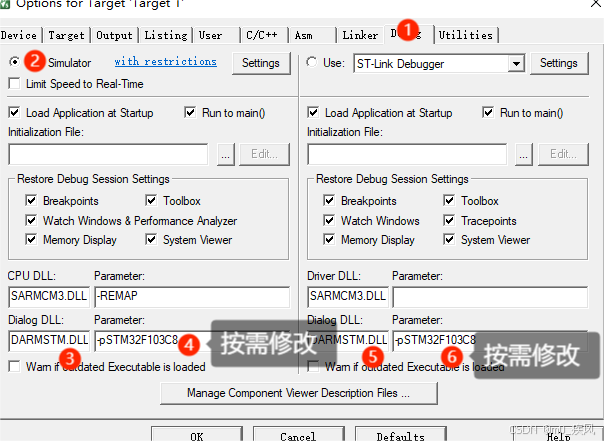Toggle simulator System Viewer checkbox
This screenshot has height=441, width=604.
(x=151, y=240)
